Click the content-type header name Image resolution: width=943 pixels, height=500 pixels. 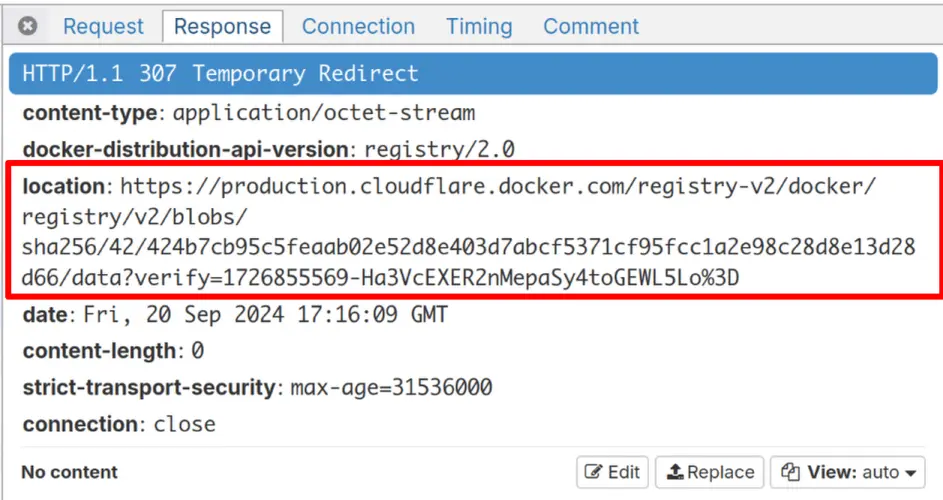89,112
